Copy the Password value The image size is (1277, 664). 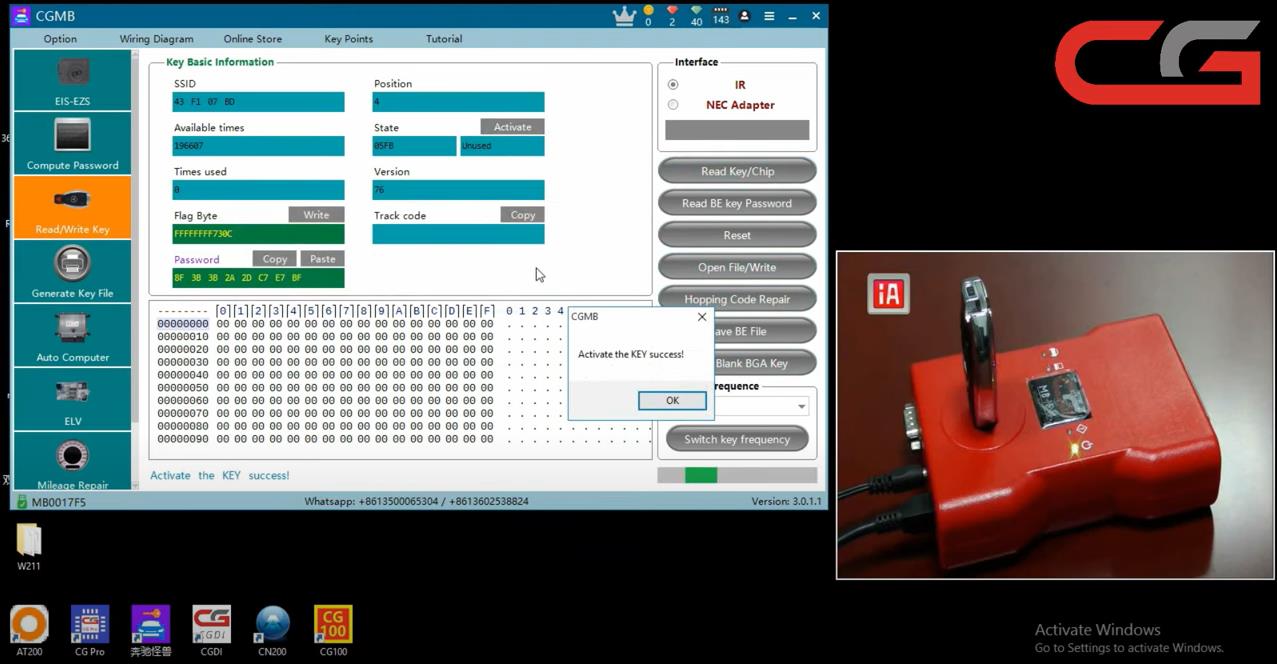[x=275, y=259]
